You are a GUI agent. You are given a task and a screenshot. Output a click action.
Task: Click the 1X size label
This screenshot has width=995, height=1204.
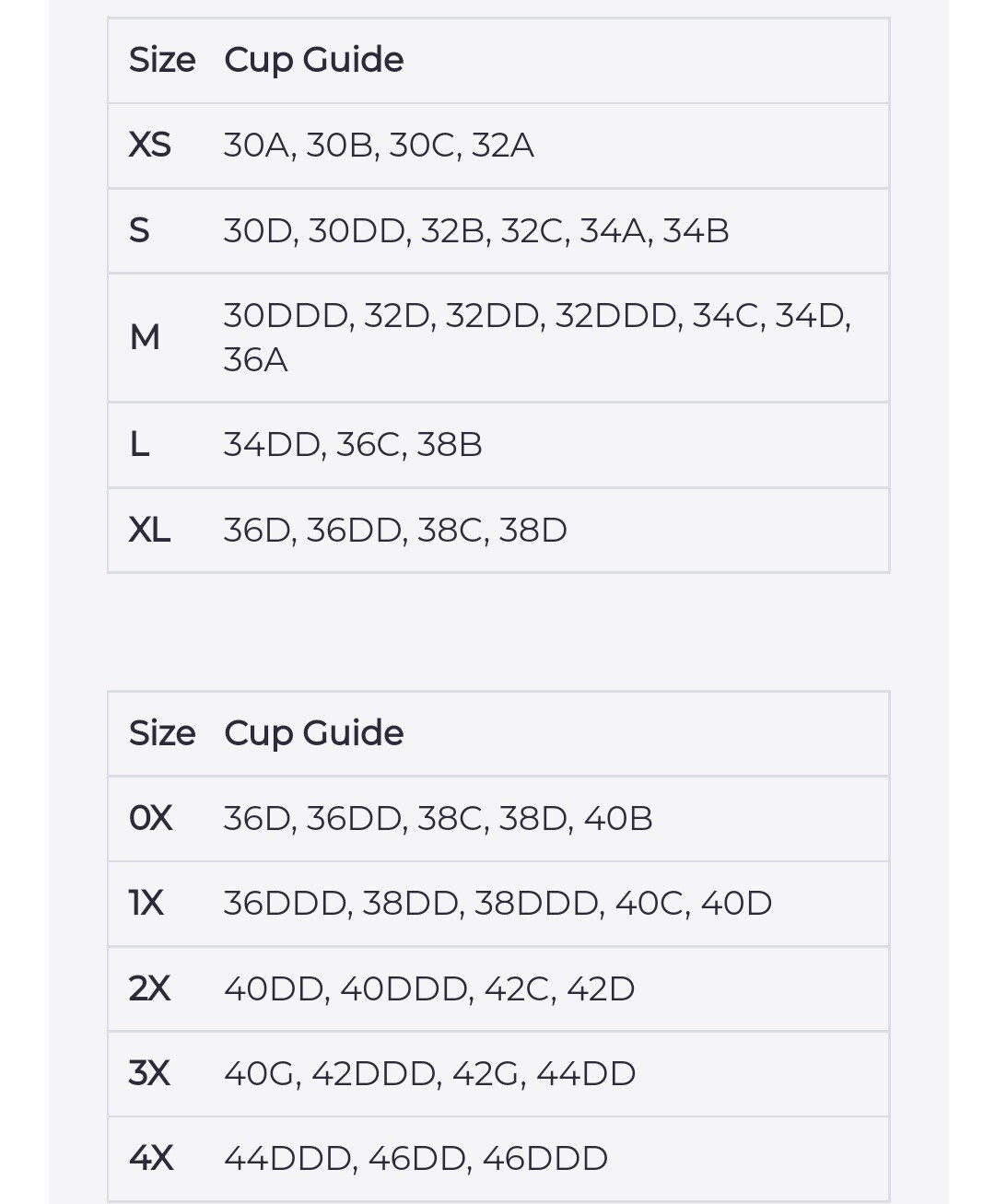click(146, 904)
